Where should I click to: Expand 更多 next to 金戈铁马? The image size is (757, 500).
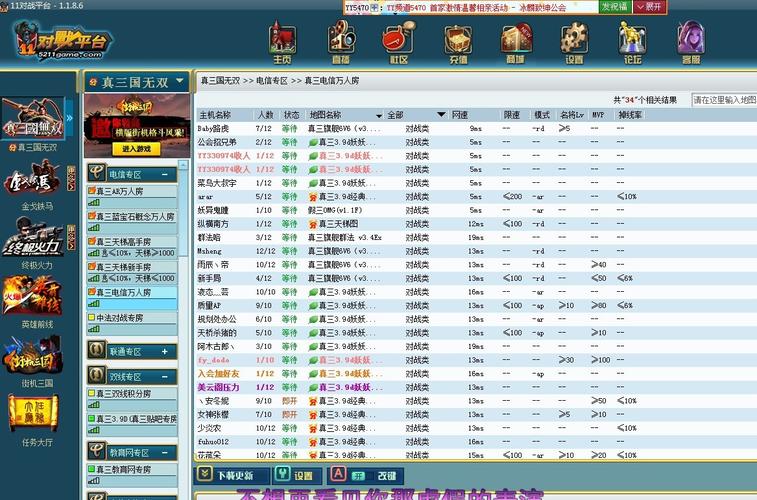(x=71, y=179)
